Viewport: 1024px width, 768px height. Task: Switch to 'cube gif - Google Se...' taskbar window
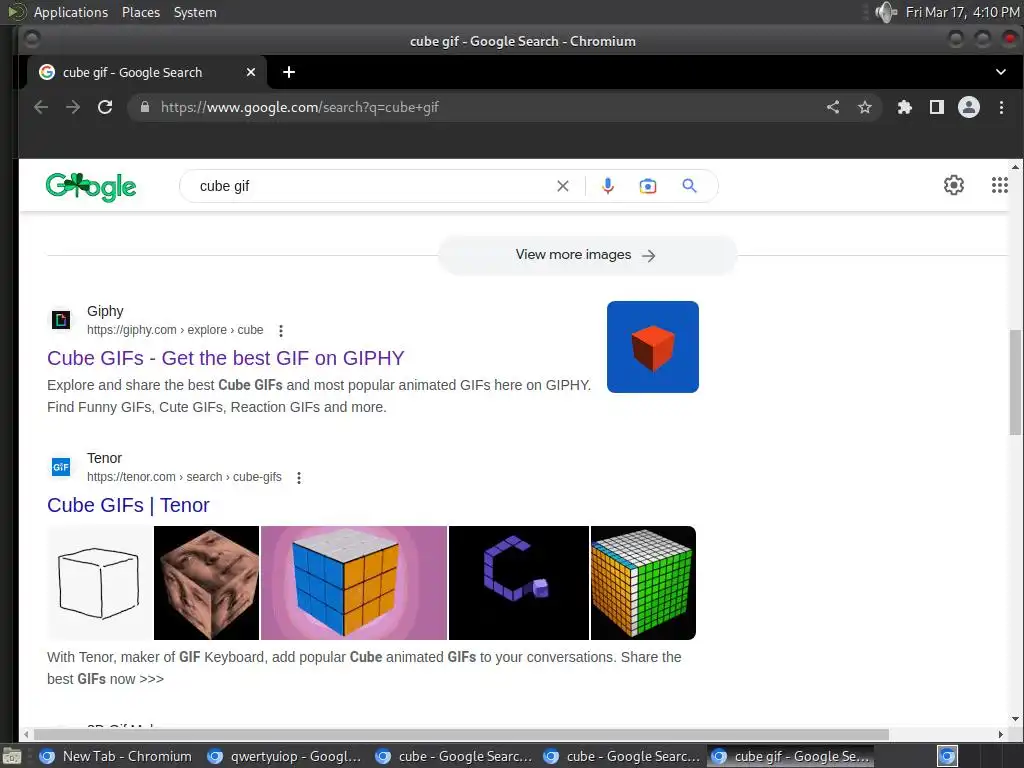point(790,756)
